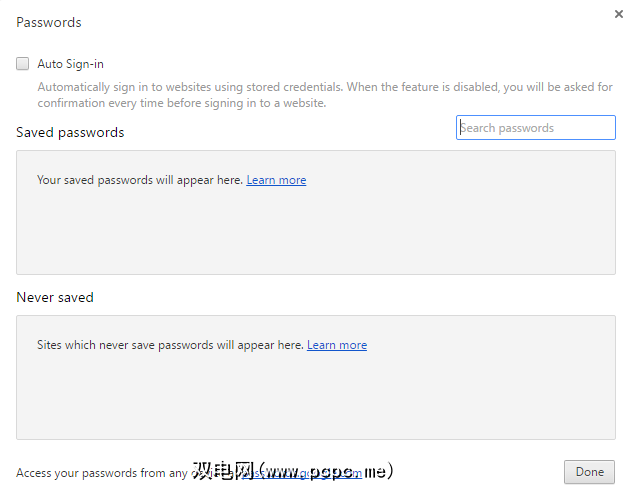
Task: Click the "Saved passwords" section heading
Action: [70, 132]
